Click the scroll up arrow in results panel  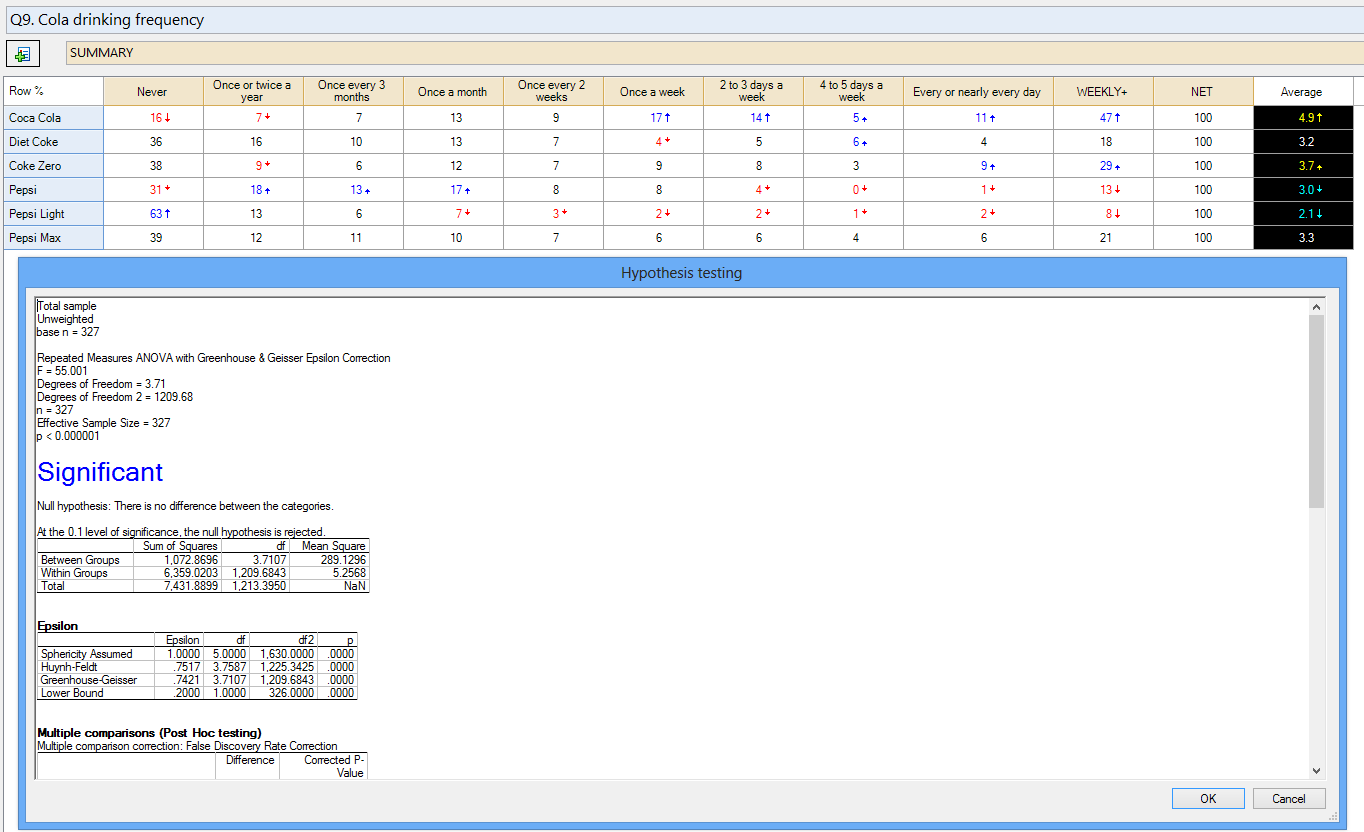pos(1316,307)
